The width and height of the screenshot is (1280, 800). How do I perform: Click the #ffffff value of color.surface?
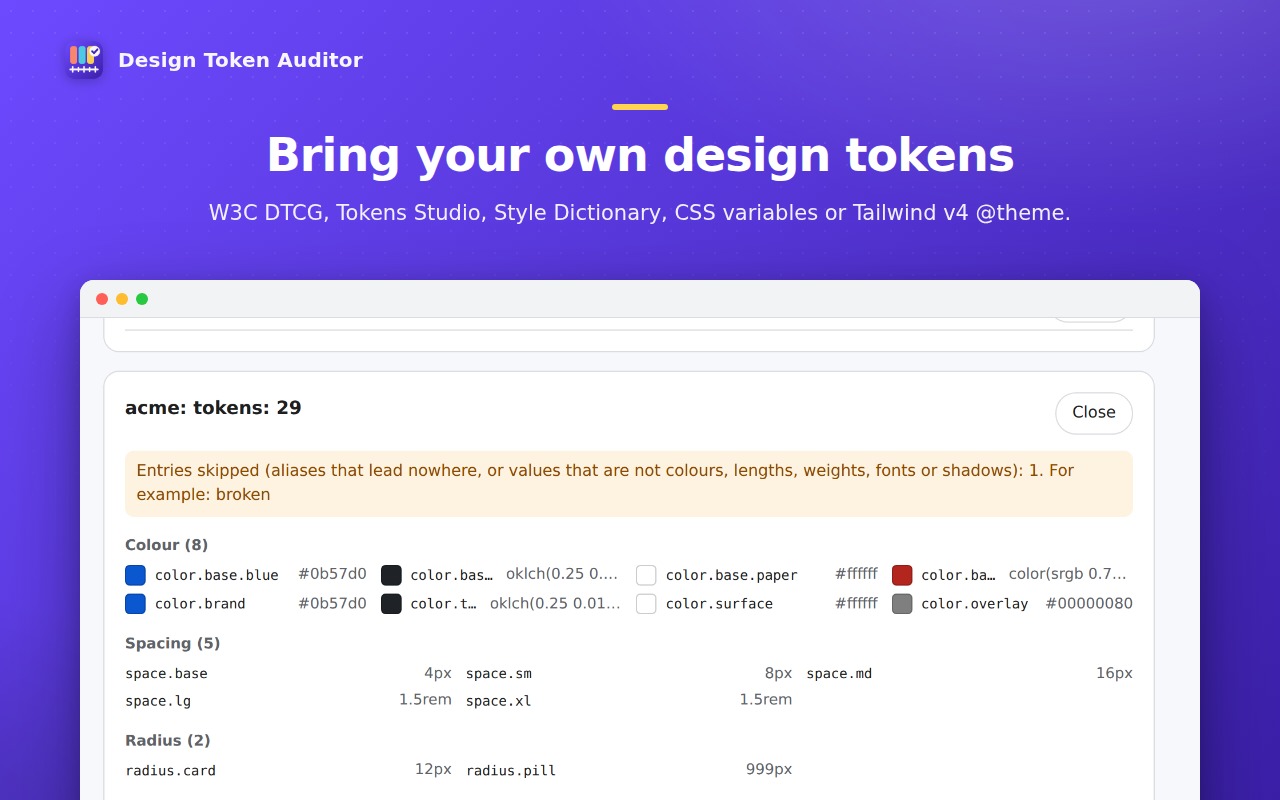point(856,603)
